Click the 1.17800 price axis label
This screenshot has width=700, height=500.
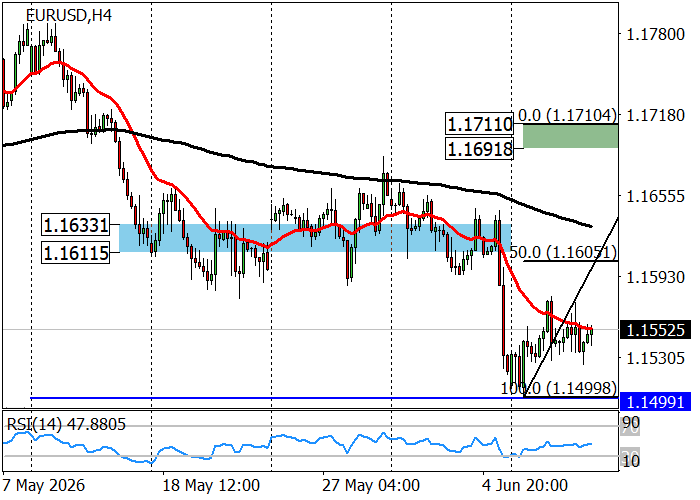pos(655,34)
